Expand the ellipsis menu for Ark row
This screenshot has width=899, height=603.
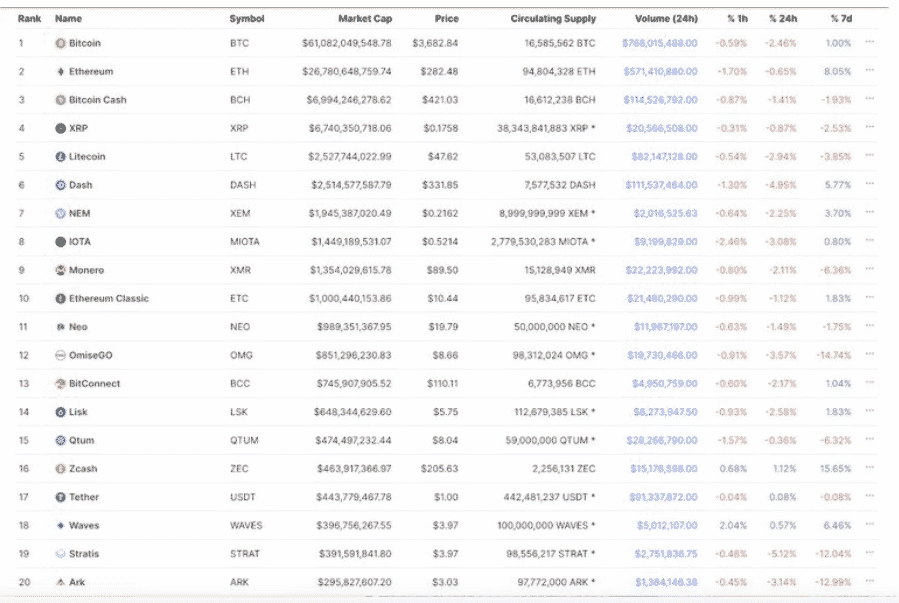[869, 582]
